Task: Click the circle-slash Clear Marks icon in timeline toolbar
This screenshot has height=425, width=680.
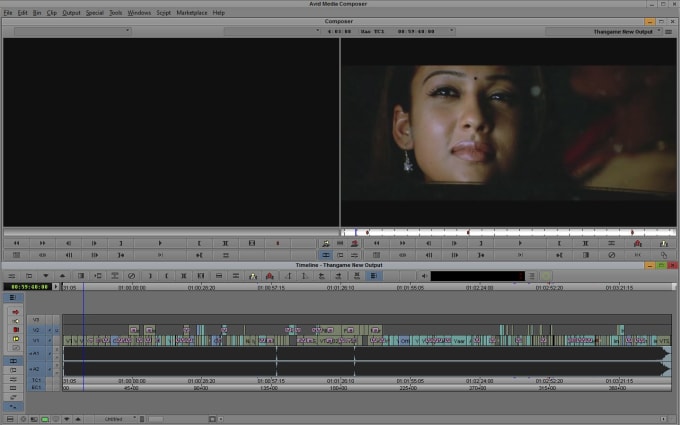Action: point(131,276)
